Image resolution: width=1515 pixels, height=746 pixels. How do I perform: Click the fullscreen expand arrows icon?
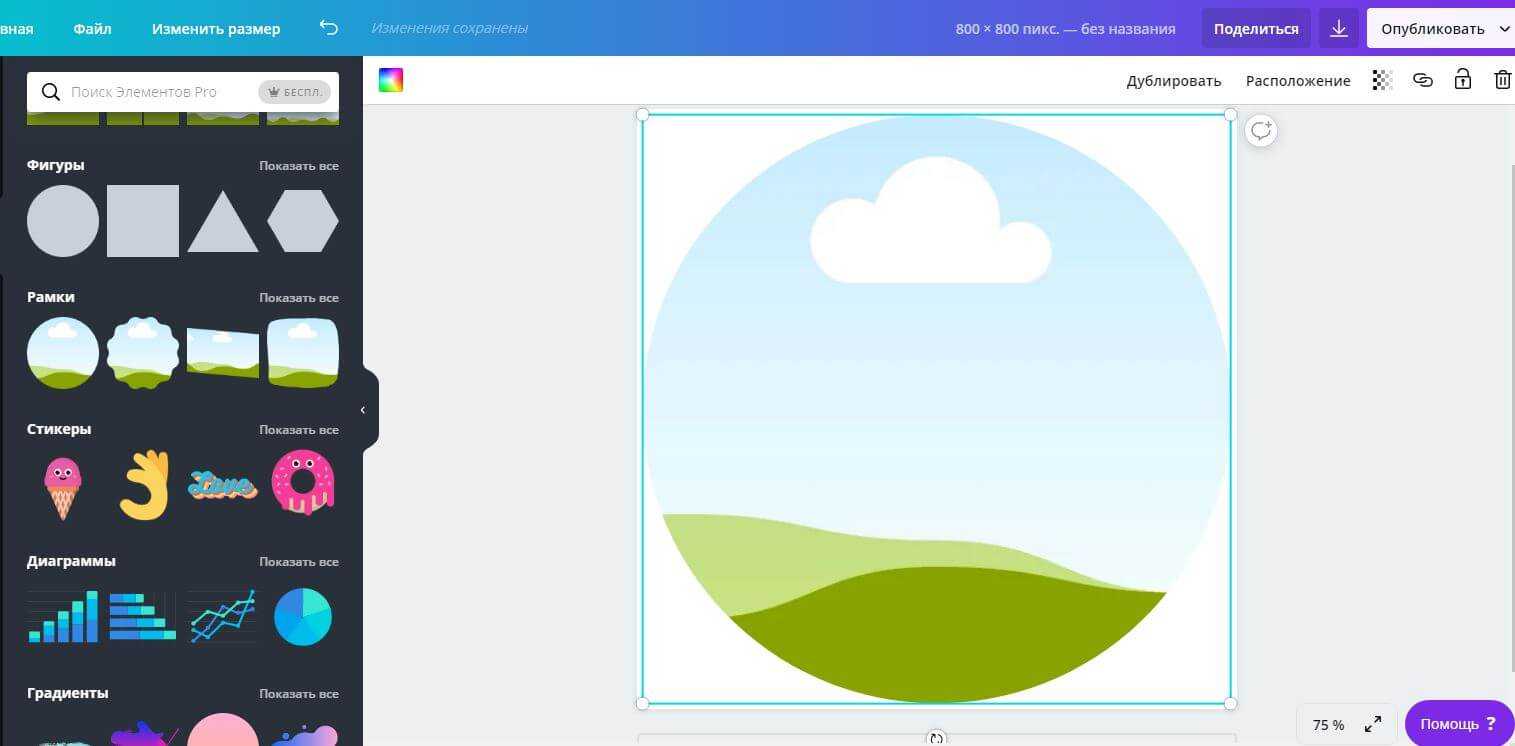[x=1373, y=724]
